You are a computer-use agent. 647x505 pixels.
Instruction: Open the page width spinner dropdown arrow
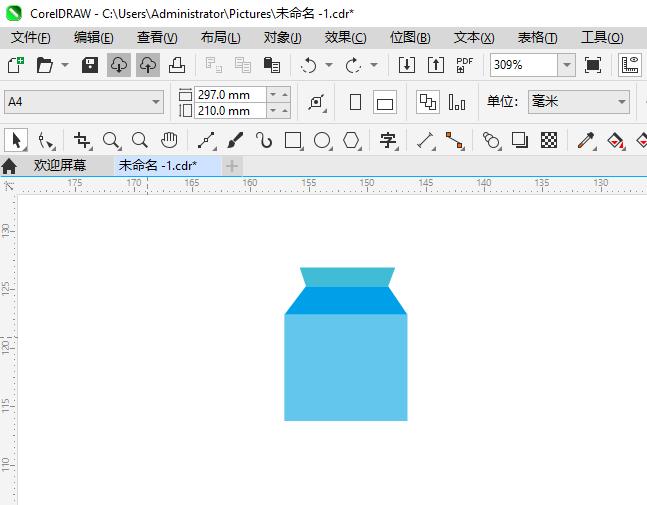point(273,94)
